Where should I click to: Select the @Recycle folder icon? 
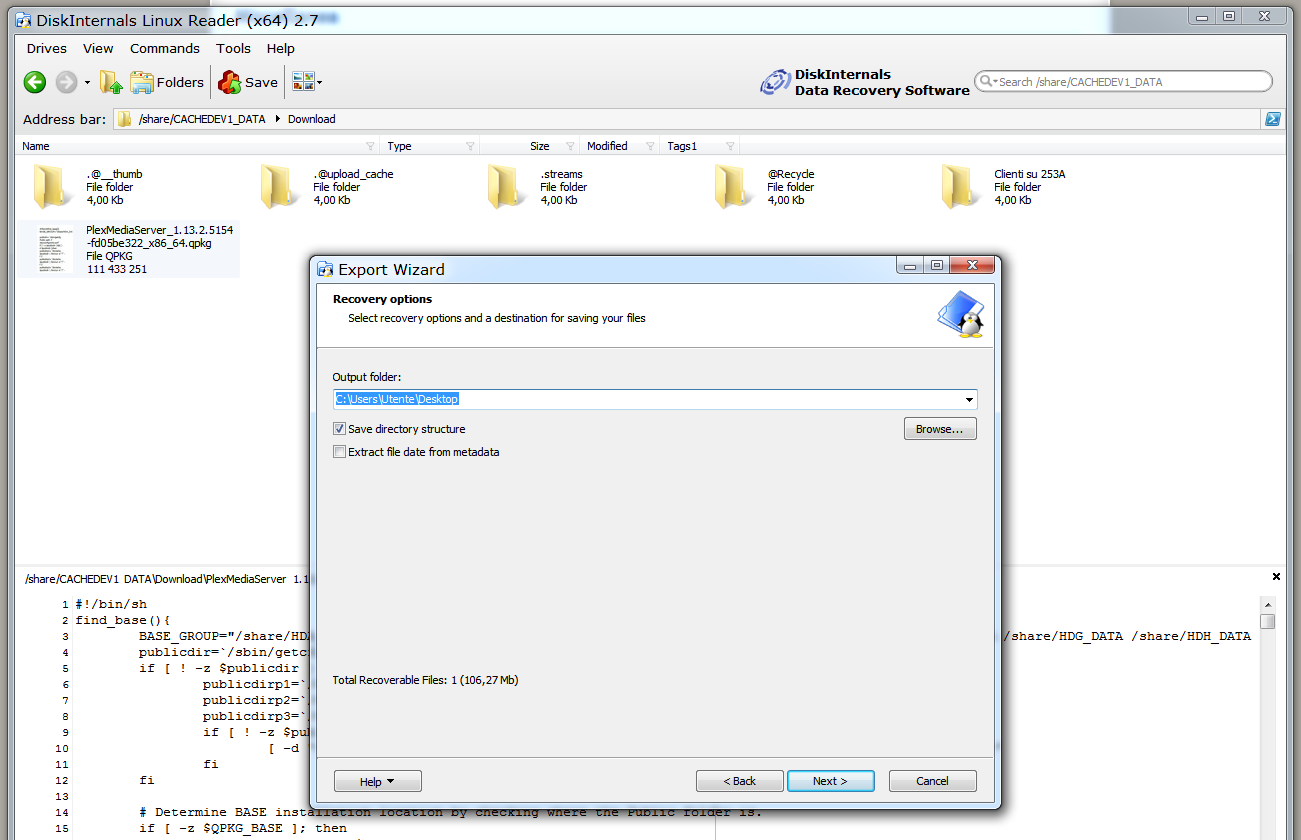(x=732, y=186)
